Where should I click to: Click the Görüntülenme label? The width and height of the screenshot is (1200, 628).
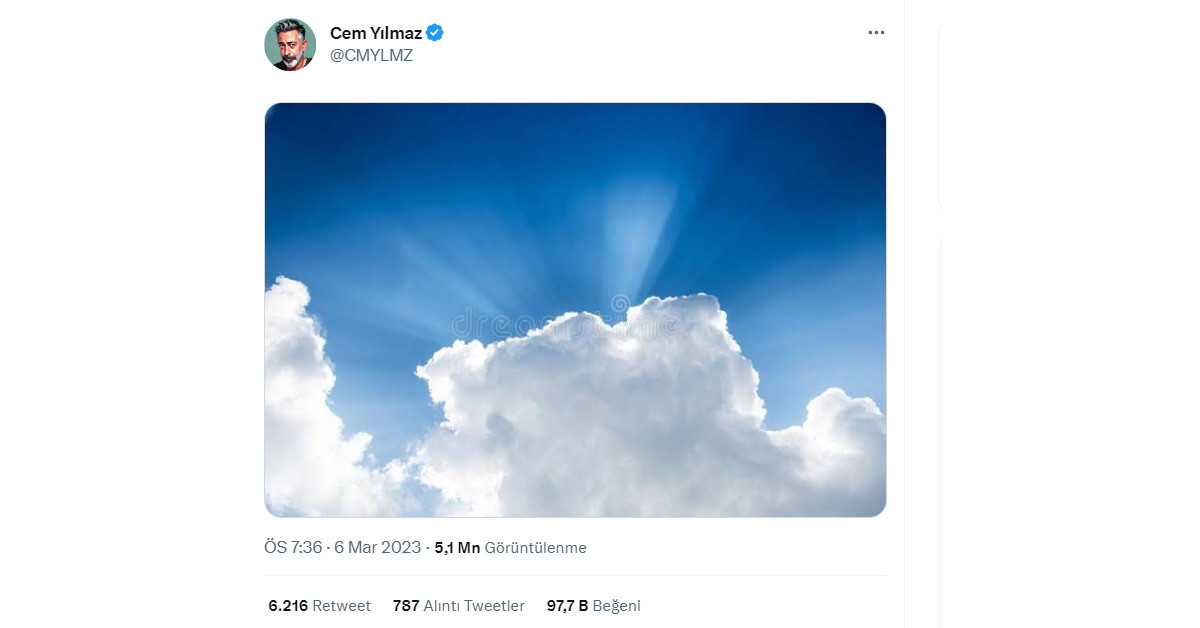pyautogui.click(x=535, y=548)
